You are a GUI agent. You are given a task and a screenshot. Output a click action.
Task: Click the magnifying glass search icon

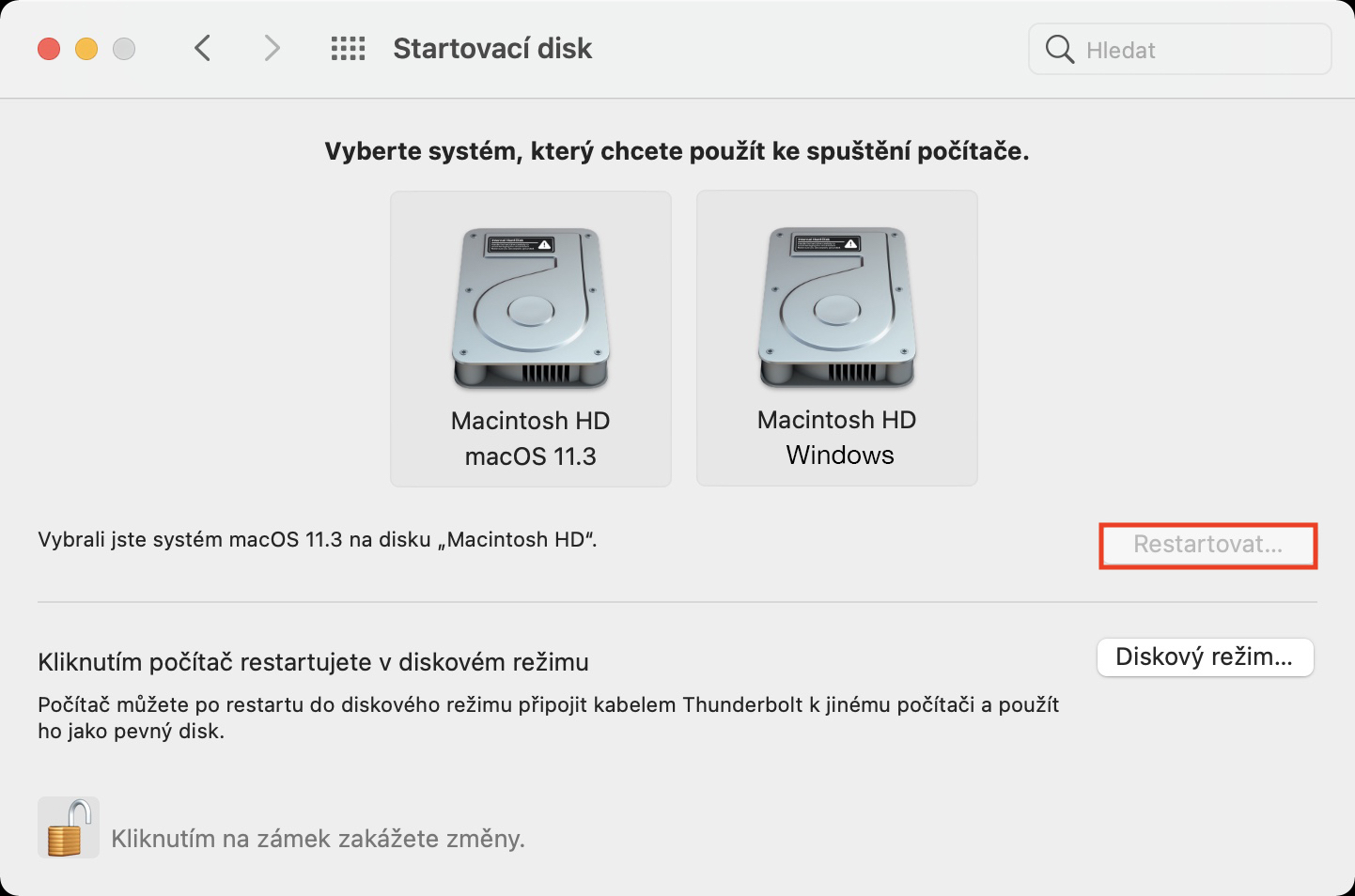click(1059, 50)
